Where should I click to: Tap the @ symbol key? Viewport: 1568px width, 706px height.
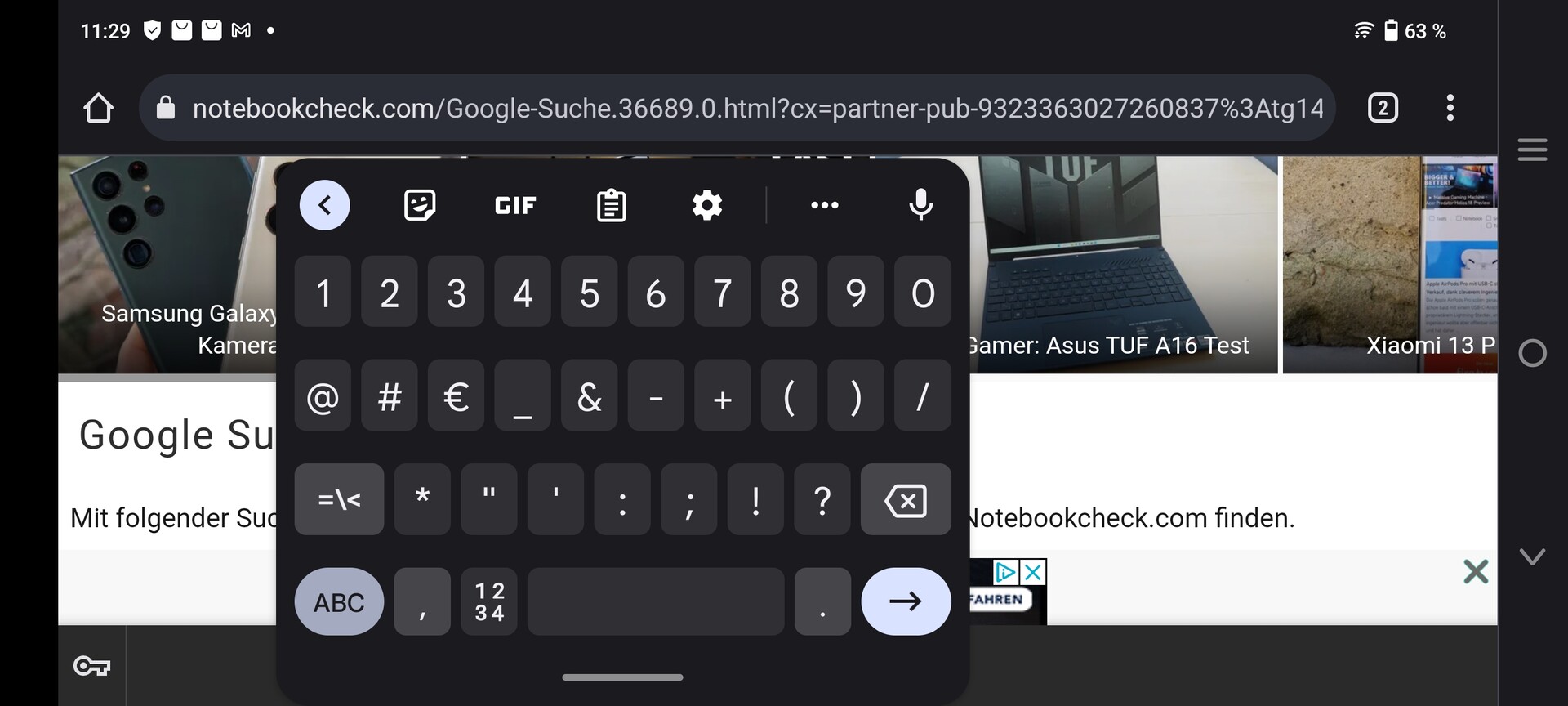tap(323, 396)
